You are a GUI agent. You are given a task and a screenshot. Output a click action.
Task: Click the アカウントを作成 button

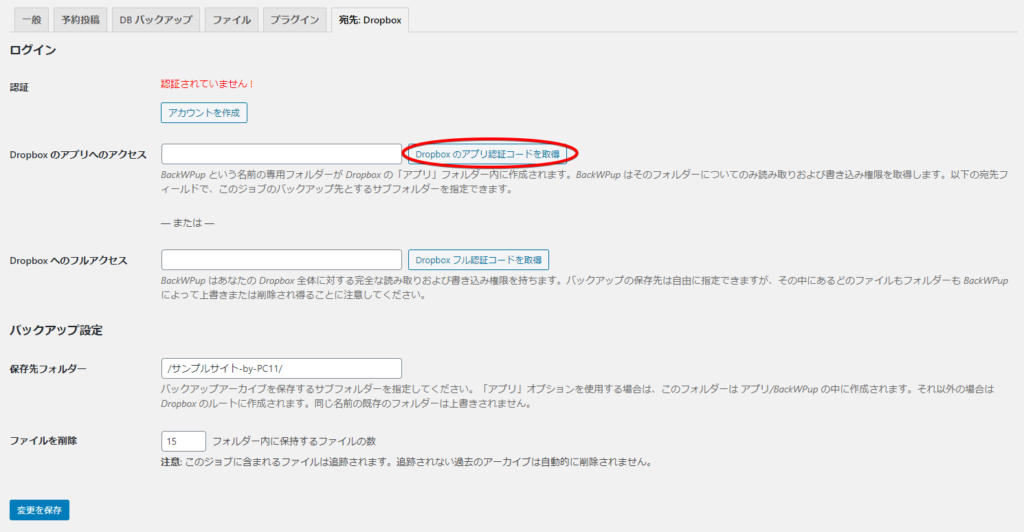tap(204, 113)
